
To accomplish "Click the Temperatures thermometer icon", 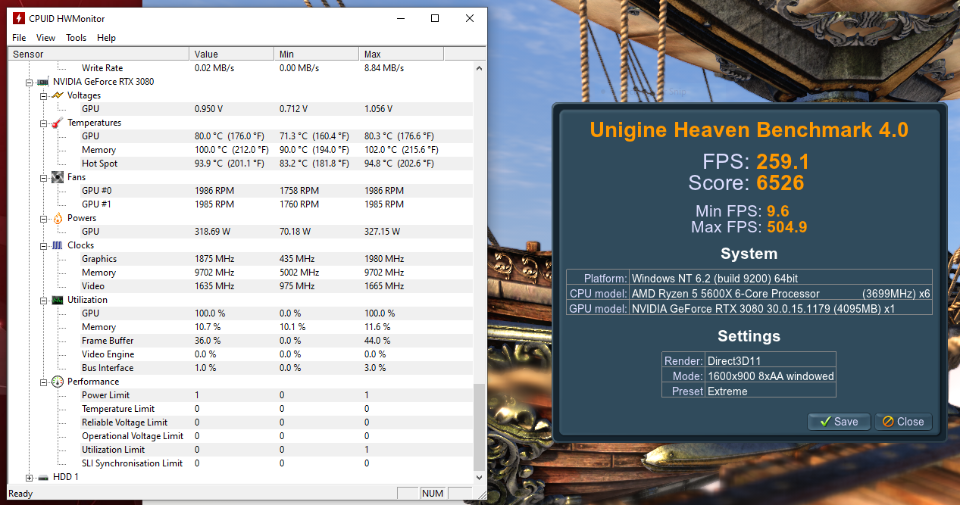I will pyautogui.click(x=58, y=123).
